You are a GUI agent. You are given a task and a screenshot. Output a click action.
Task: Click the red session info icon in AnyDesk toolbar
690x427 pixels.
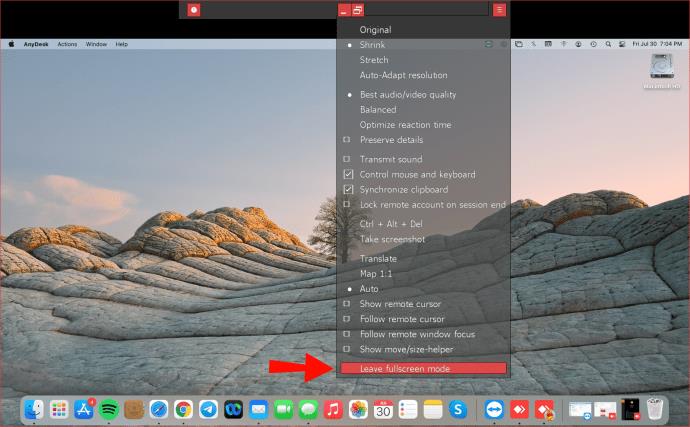[x=194, y=10]
